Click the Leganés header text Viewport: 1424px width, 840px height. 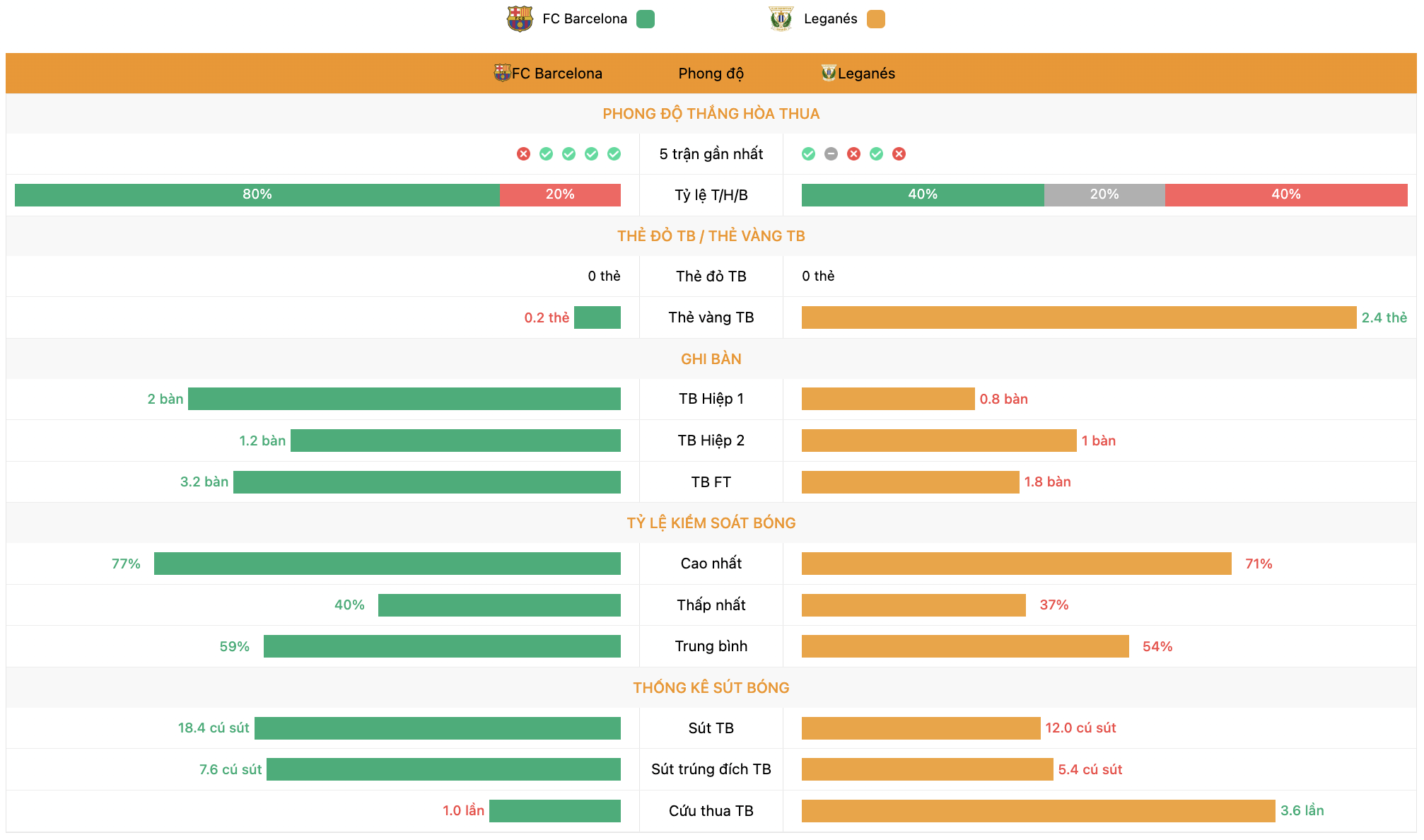pyautogui.click(x=866, y=74)
